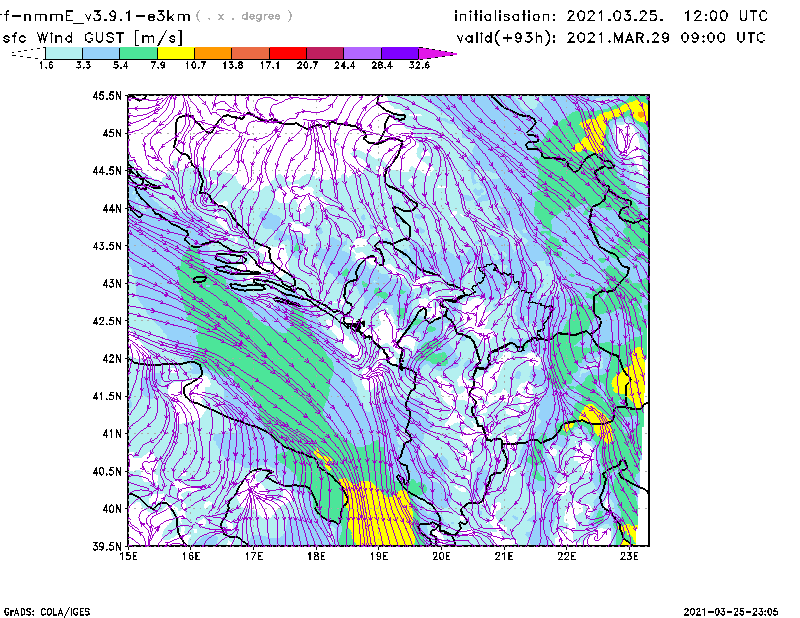Click the violet legend swatch after 28.4

pyautogui.click(x=400, y=53)
